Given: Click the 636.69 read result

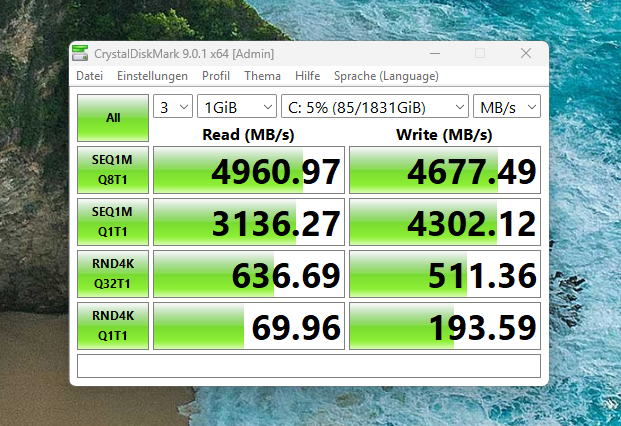Looking at the screenshot, I should pos(249,274).
